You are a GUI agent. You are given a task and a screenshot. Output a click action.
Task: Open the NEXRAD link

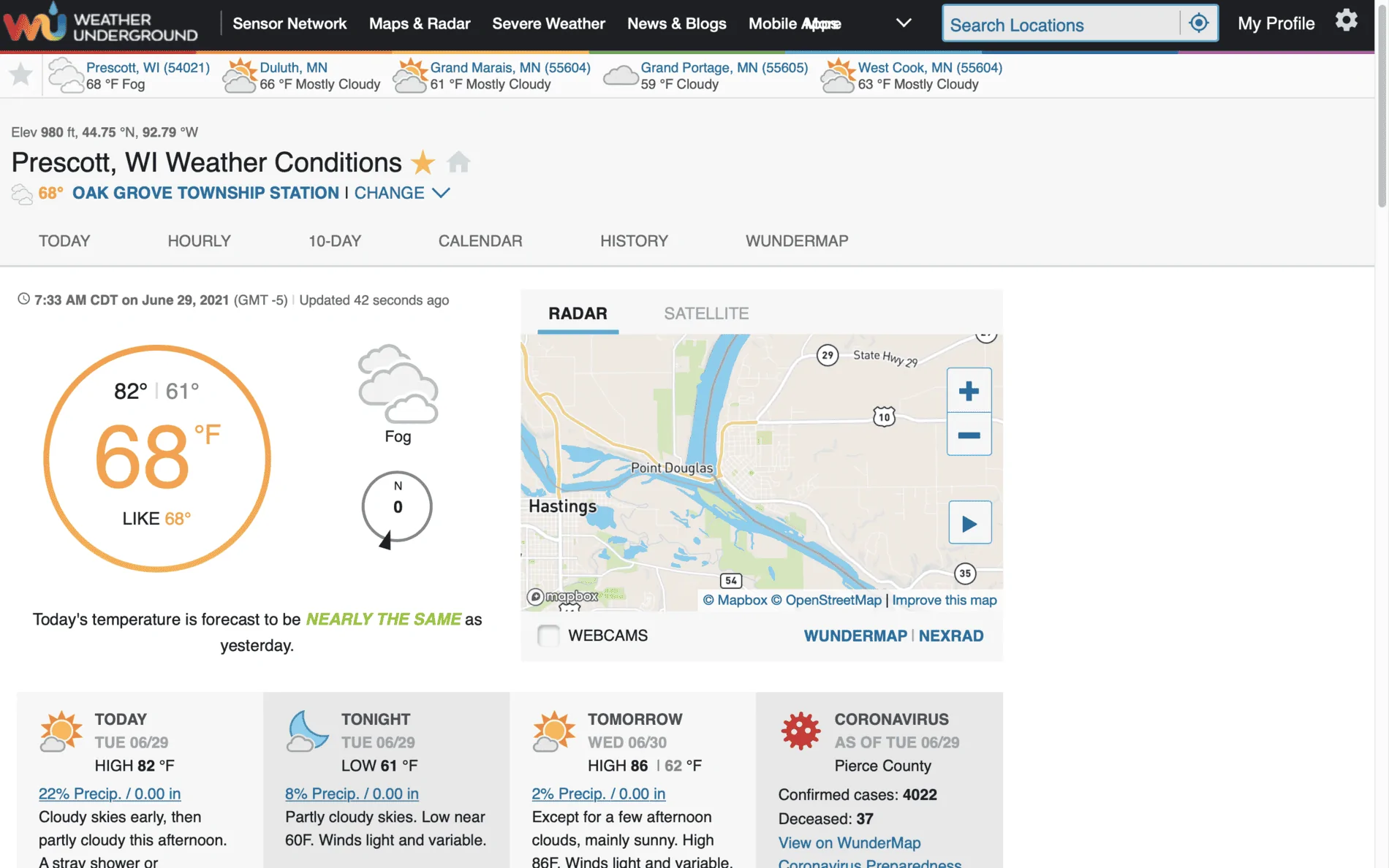(x=950, y=636)
